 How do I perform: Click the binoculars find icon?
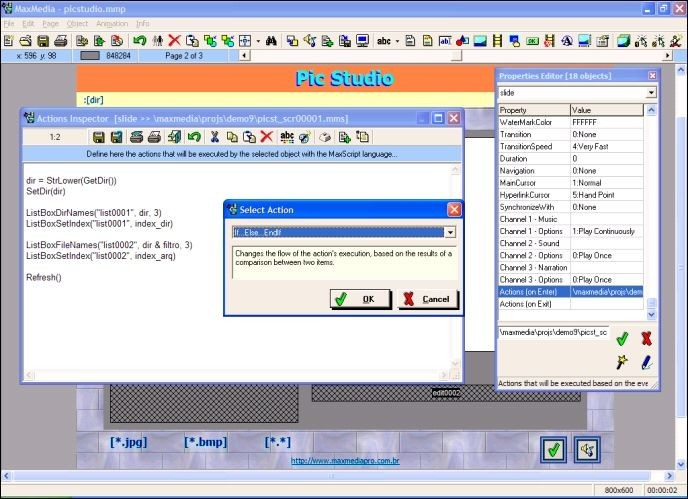click(271, 41)
